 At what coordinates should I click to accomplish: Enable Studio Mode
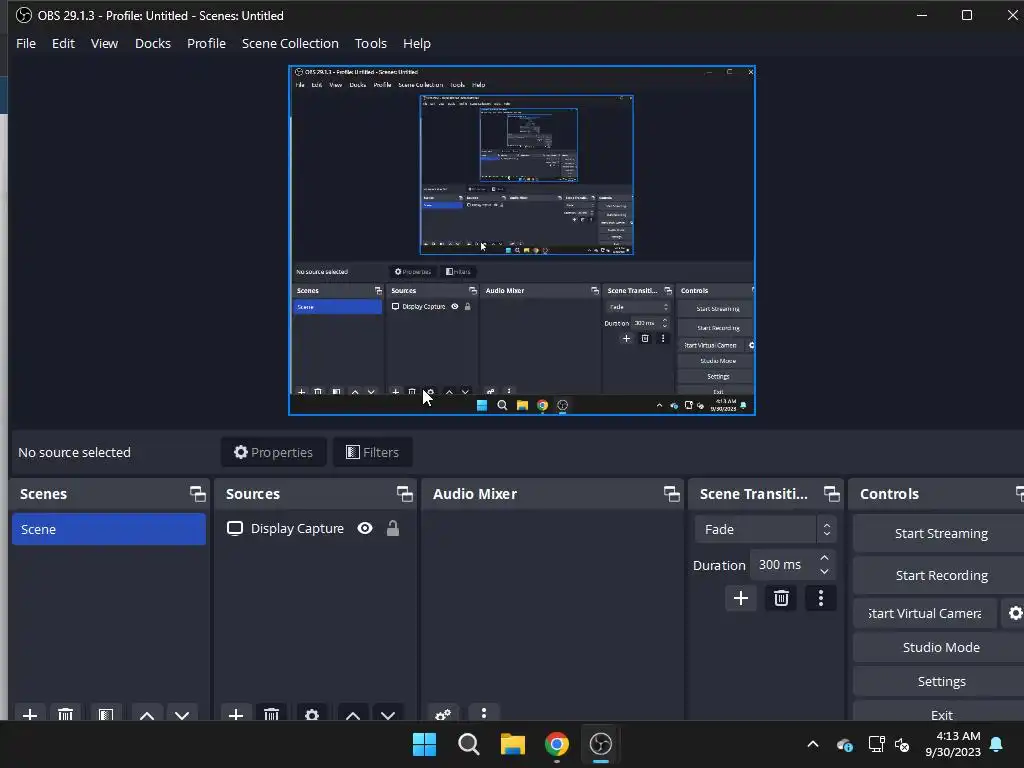[940, 647]
